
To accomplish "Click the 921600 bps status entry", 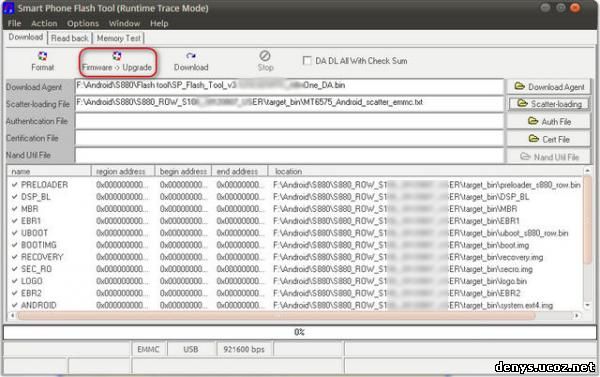I will [244, 349].
